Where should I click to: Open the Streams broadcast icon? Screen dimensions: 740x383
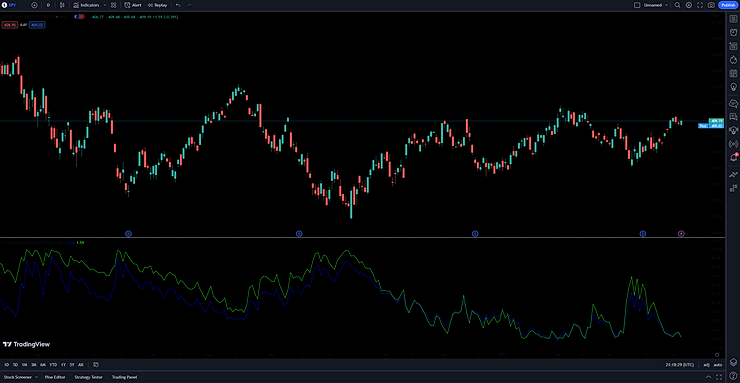(733, 143)
